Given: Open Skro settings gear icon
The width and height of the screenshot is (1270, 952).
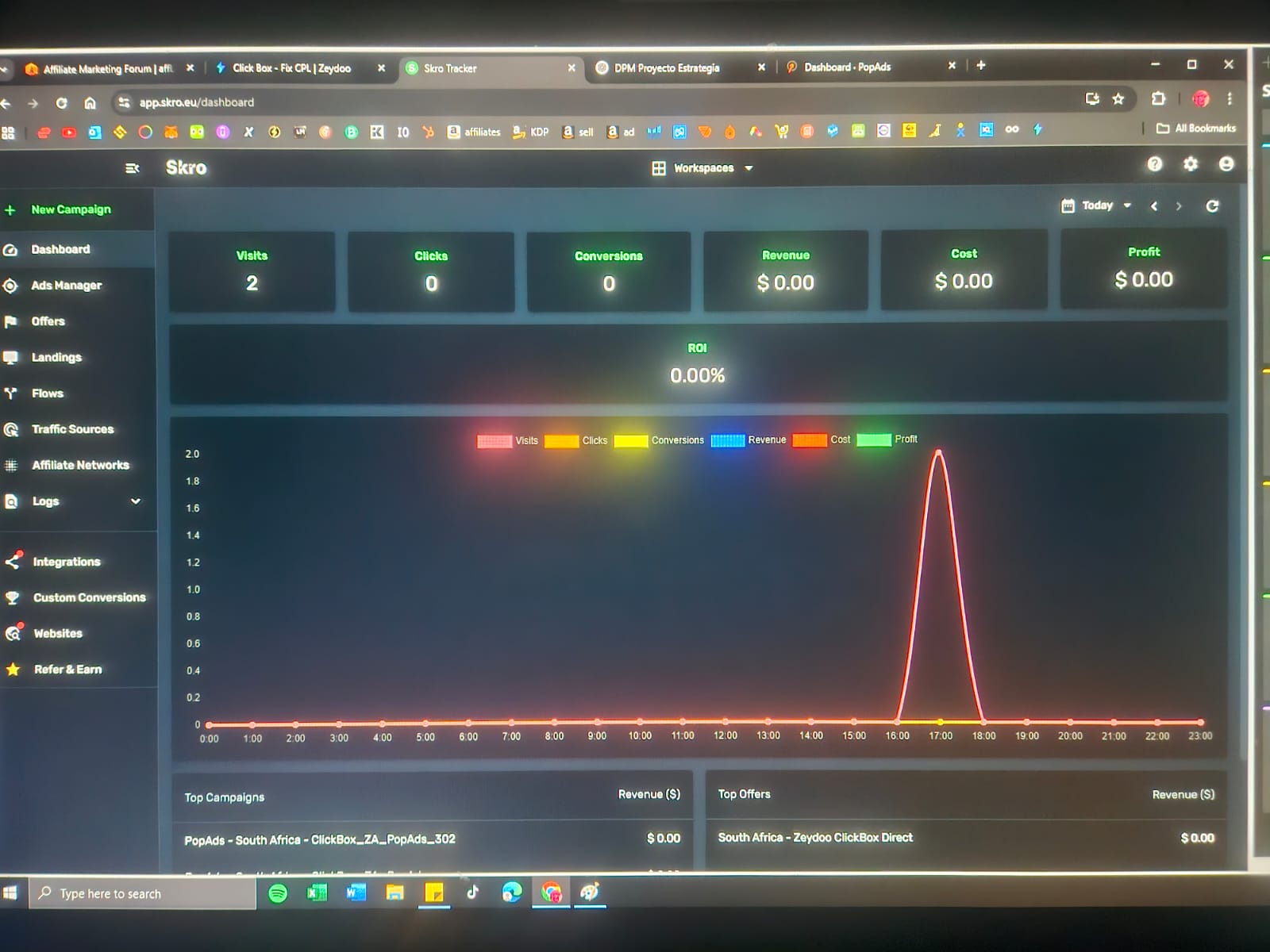Looking at the screenshot, I should pos(1191,163).
